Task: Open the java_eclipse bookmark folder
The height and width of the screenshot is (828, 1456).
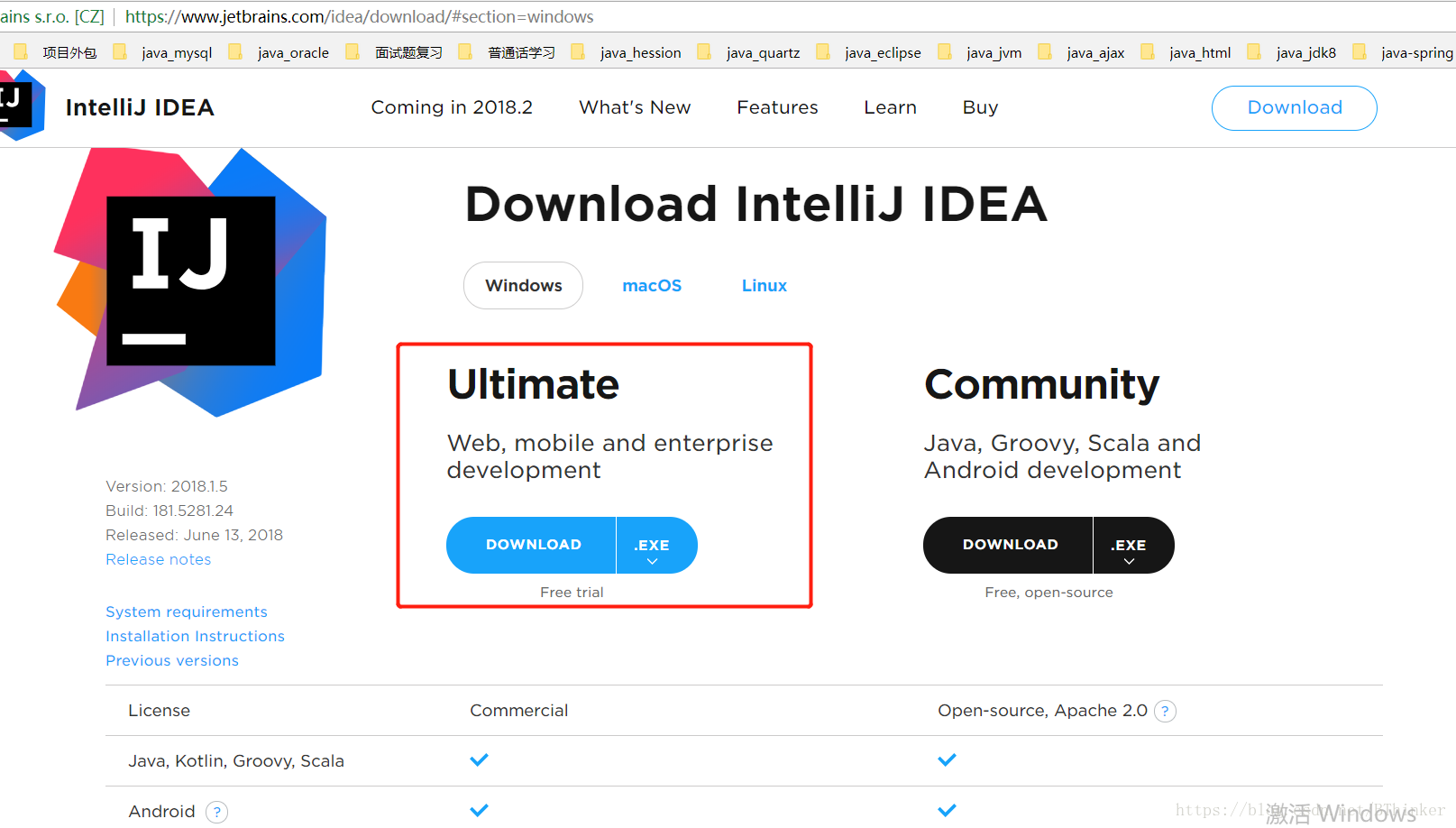Action: click(x=869, y=52)
